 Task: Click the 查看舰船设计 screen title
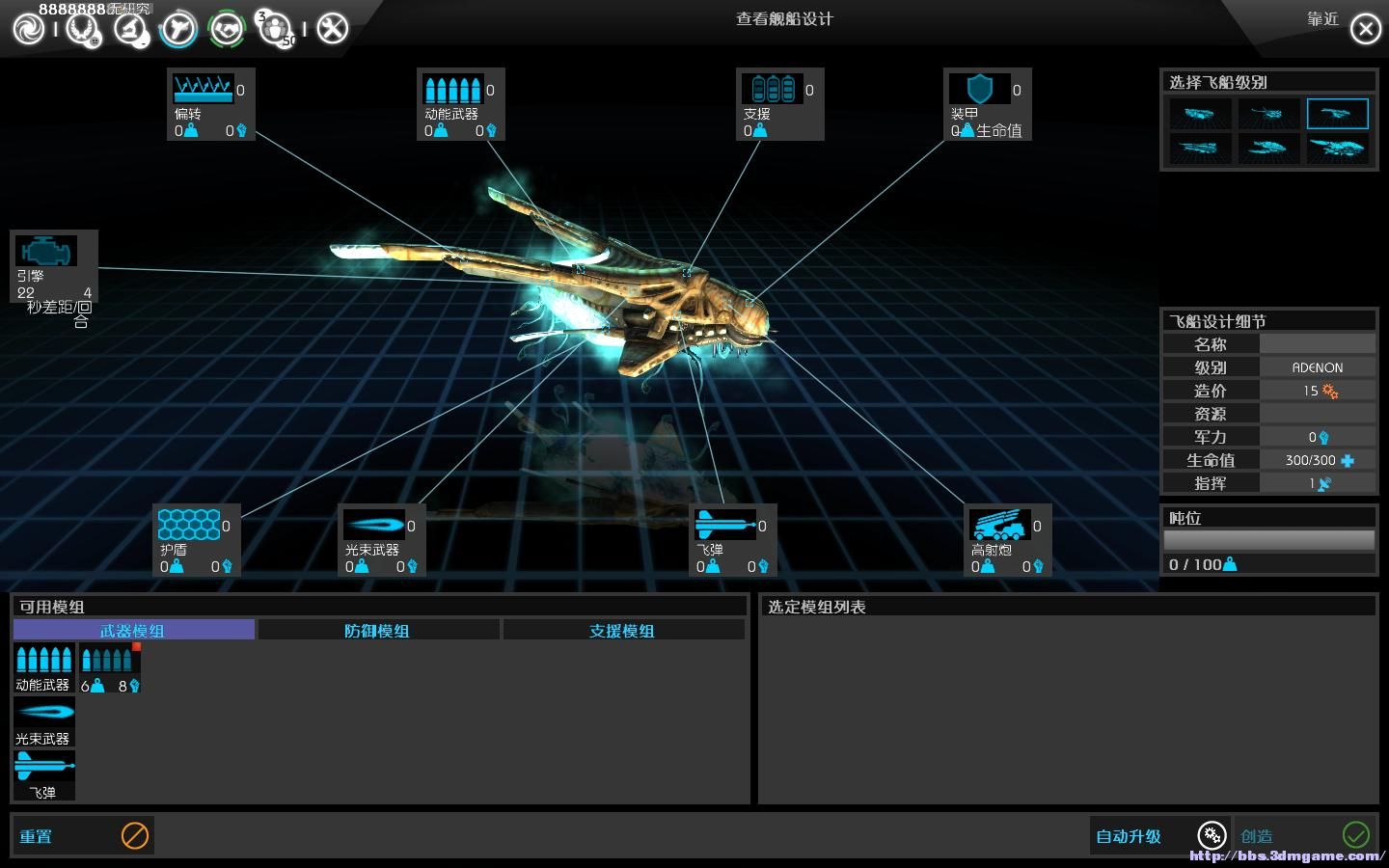point(784,19)
